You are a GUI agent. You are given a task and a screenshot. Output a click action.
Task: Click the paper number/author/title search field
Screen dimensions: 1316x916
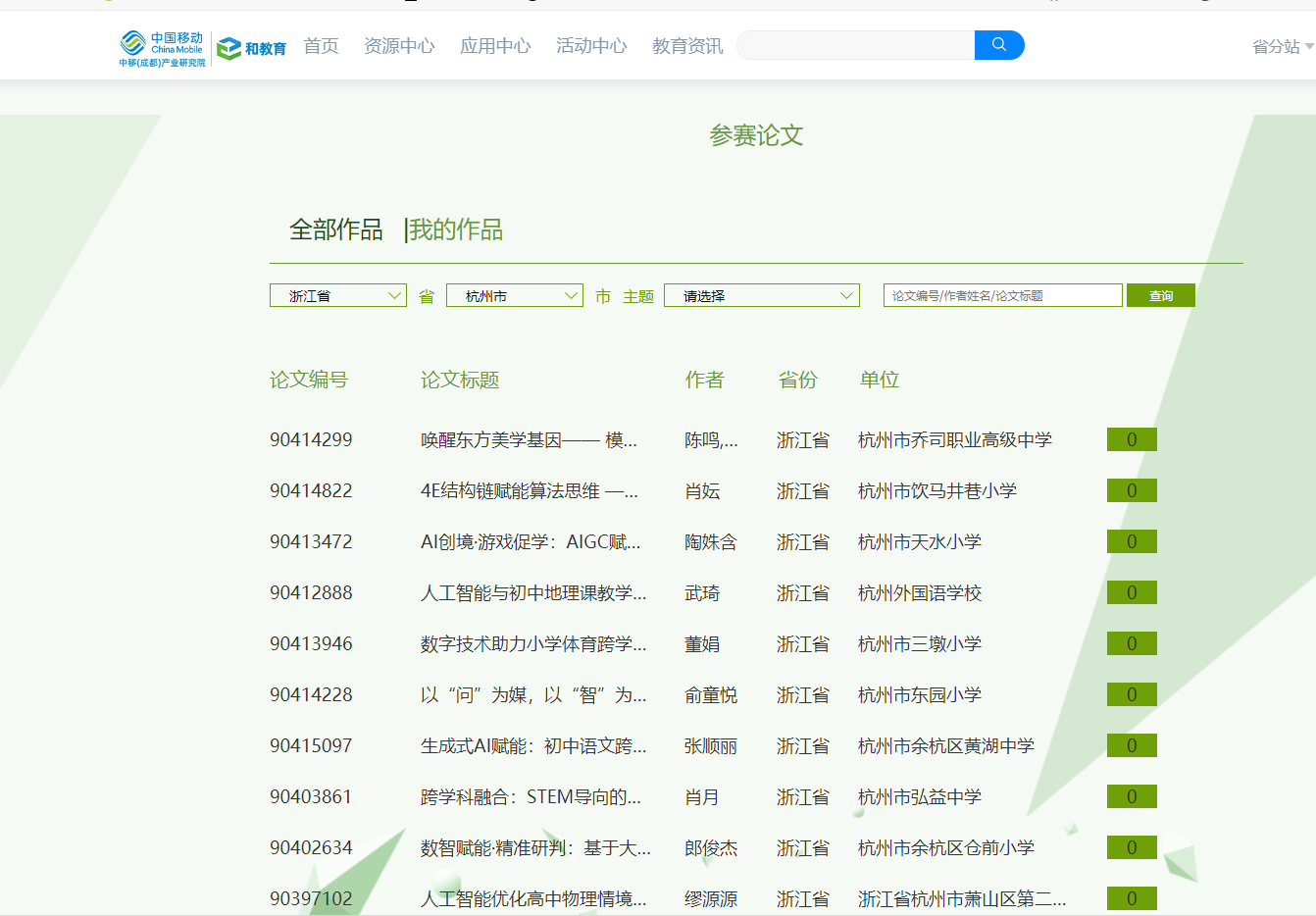[1001, 295]
